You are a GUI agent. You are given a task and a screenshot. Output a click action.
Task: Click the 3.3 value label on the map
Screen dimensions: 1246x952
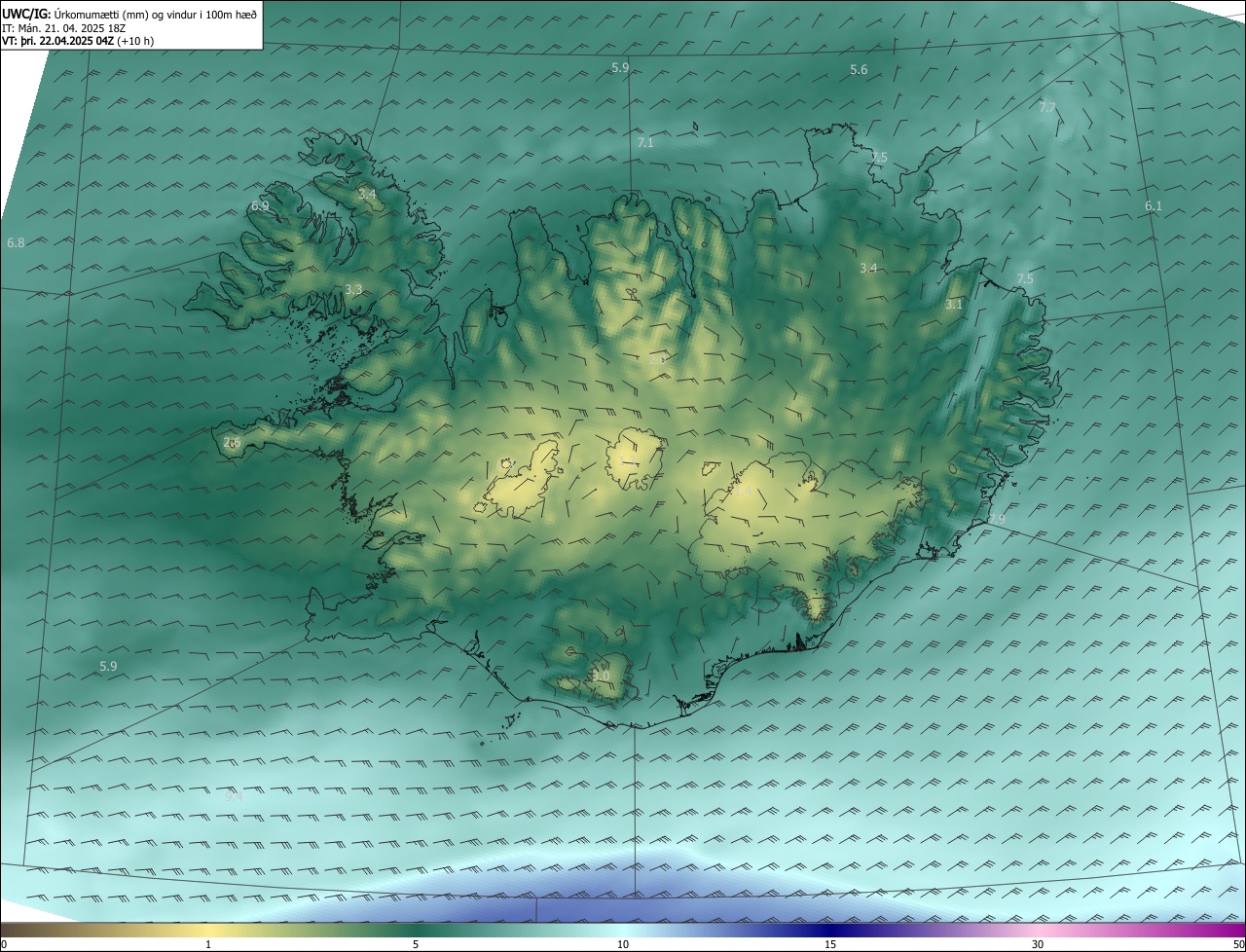coord(353,290)
